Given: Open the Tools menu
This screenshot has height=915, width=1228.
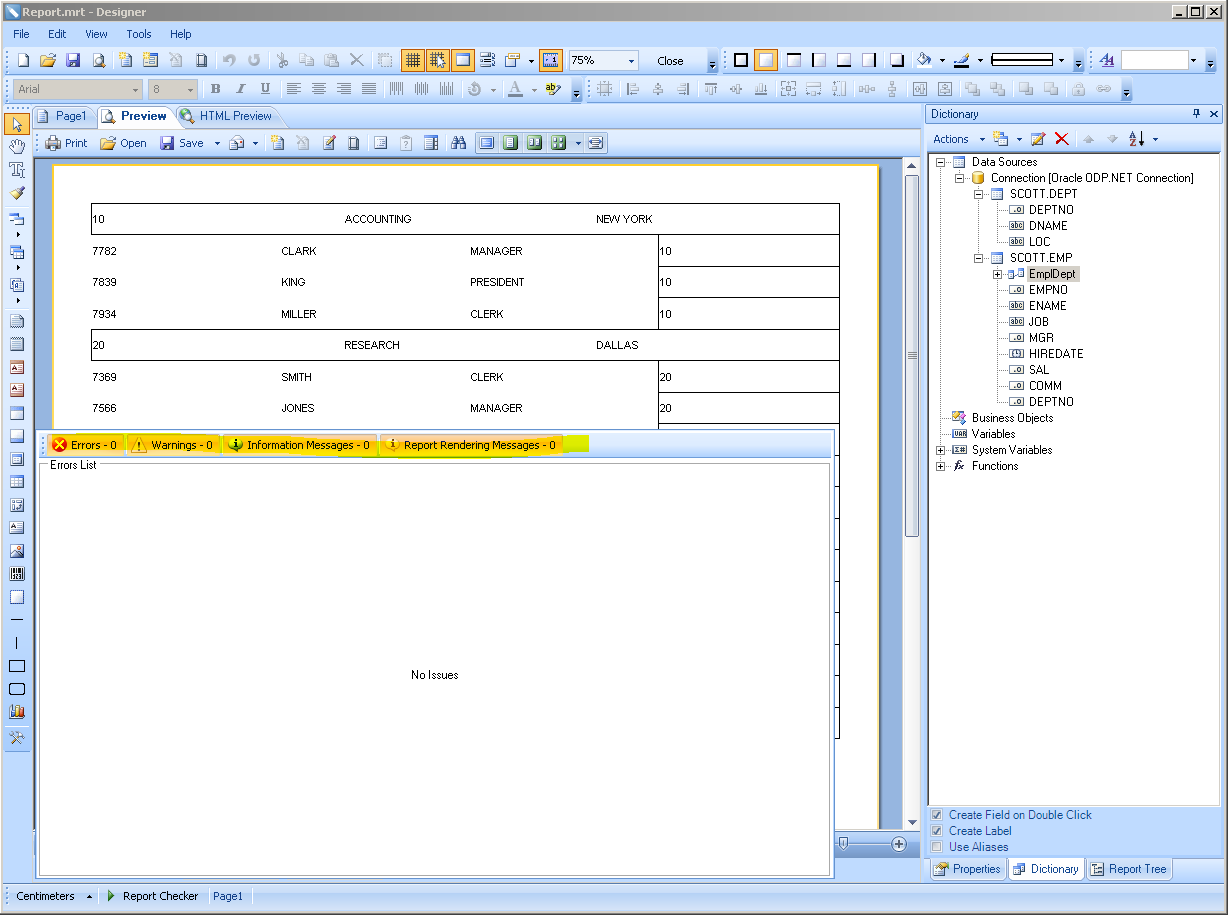Looking at the screenshot, I should pos(139,34).
